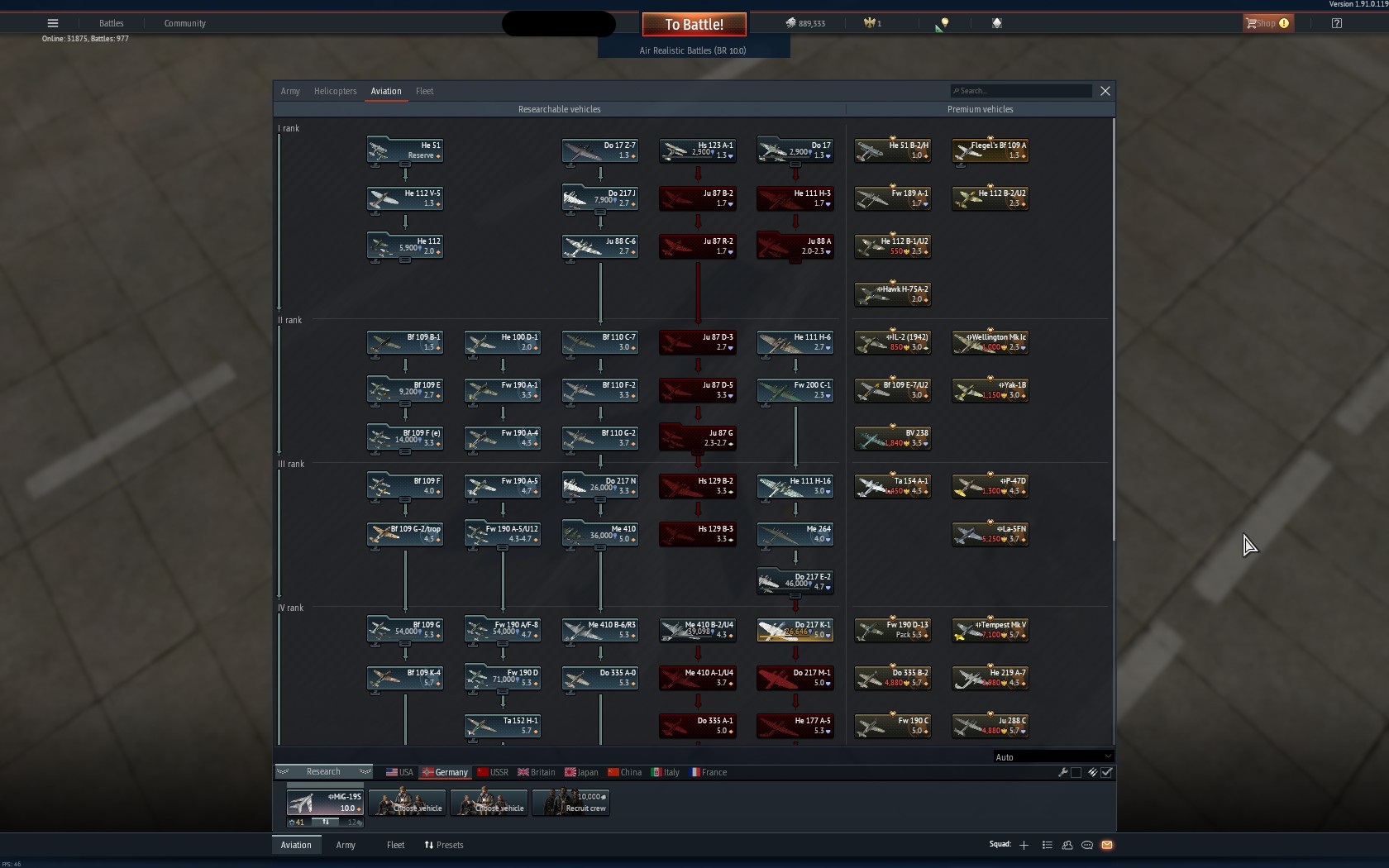Switch to the Helicopters research tab
Screen dimensions: 1389x868
click(x=335, y=91)
